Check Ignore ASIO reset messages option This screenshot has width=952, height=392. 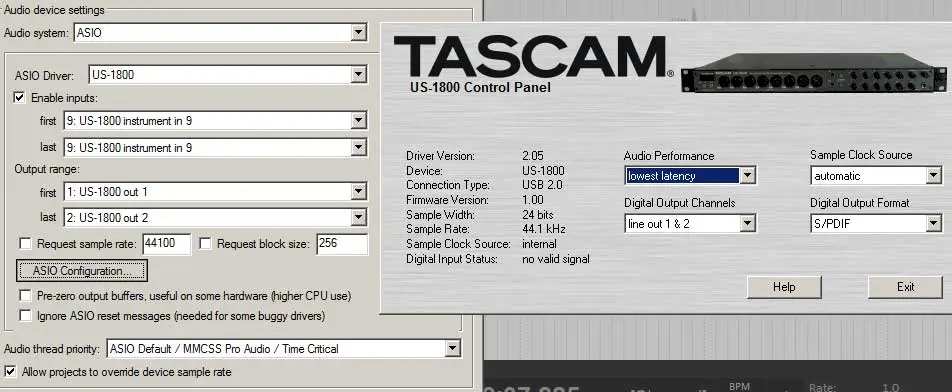click(x=26, y=316)
